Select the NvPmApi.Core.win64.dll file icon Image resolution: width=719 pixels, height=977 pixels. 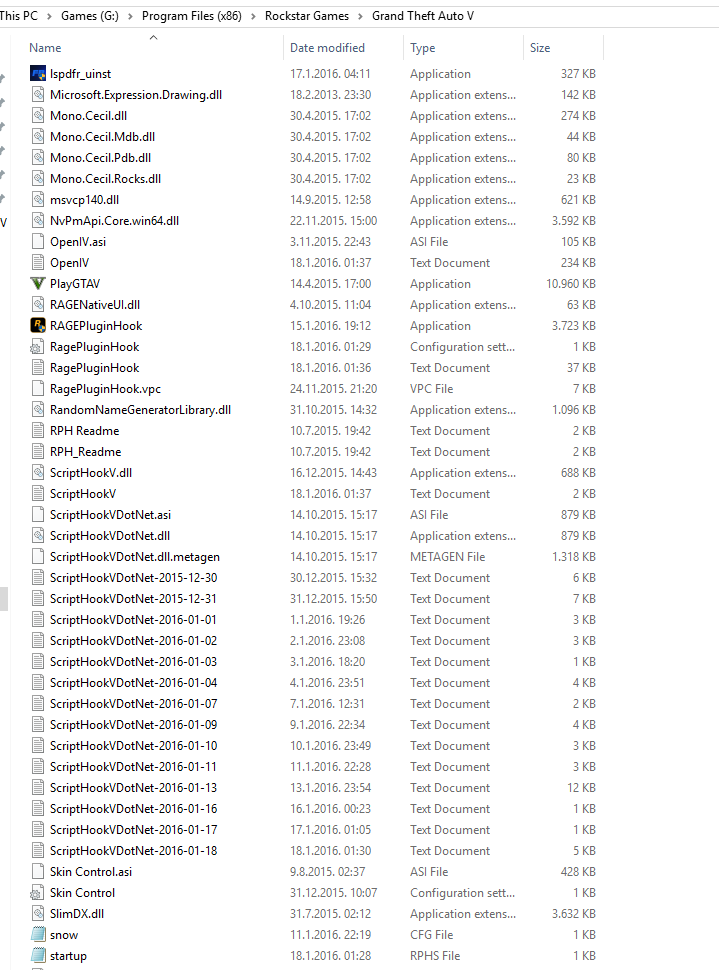click(x=38, y=221)
